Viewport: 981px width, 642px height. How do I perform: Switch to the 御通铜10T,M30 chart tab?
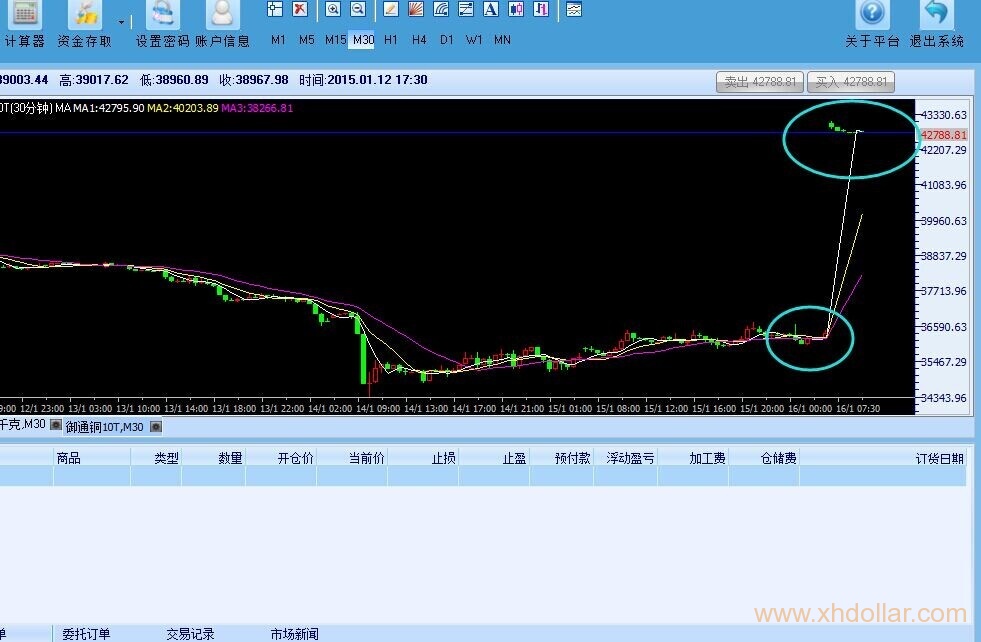point(104,427)
